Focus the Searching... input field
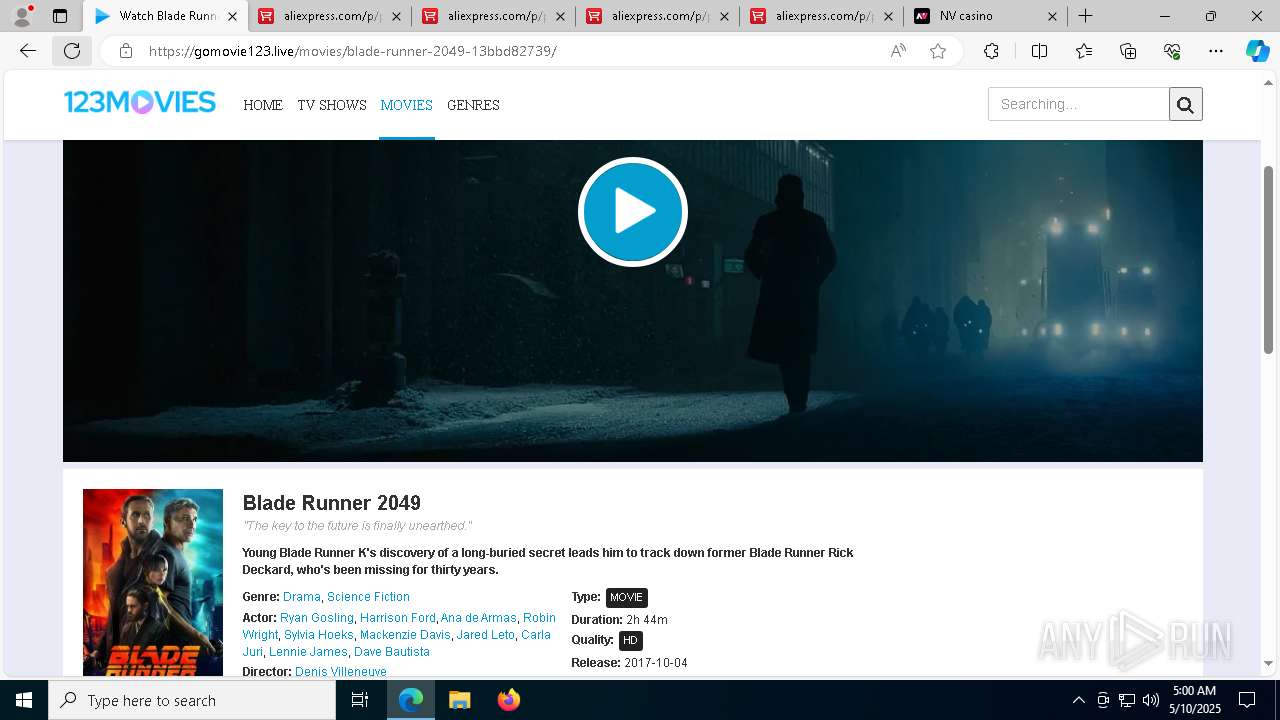This screenshot has height=720, width=1280. tap(1079, 104)
